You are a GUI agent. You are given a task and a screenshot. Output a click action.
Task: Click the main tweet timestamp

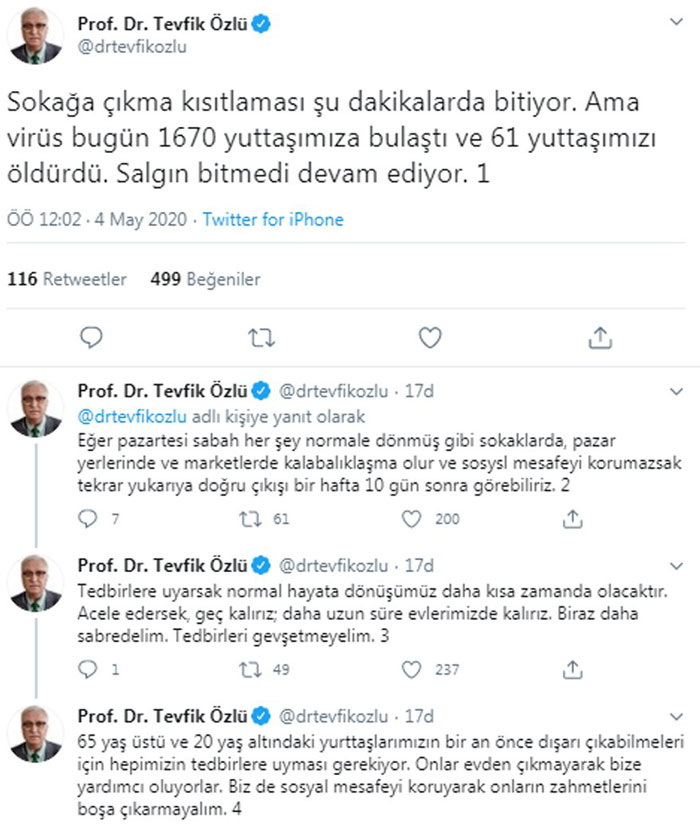tap(99, 220)
